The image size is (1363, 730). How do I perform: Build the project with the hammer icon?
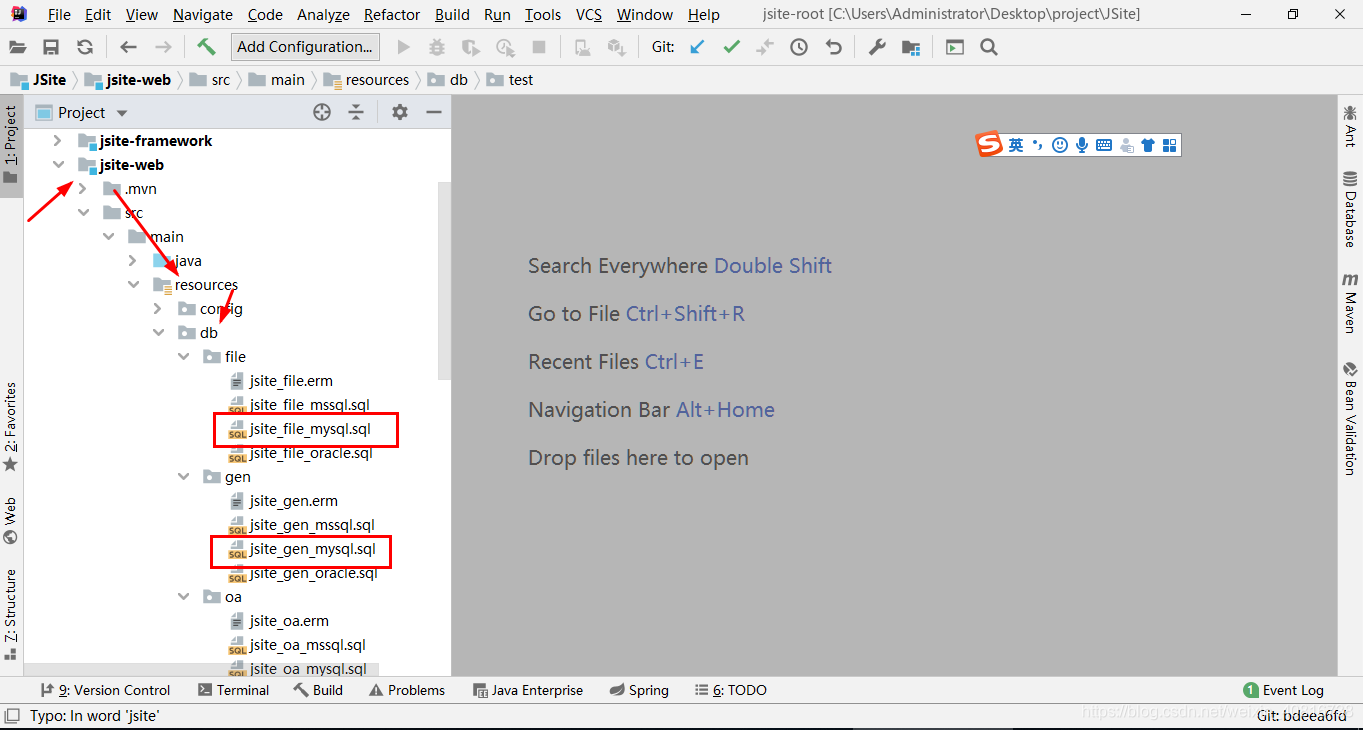coord(206,46)
